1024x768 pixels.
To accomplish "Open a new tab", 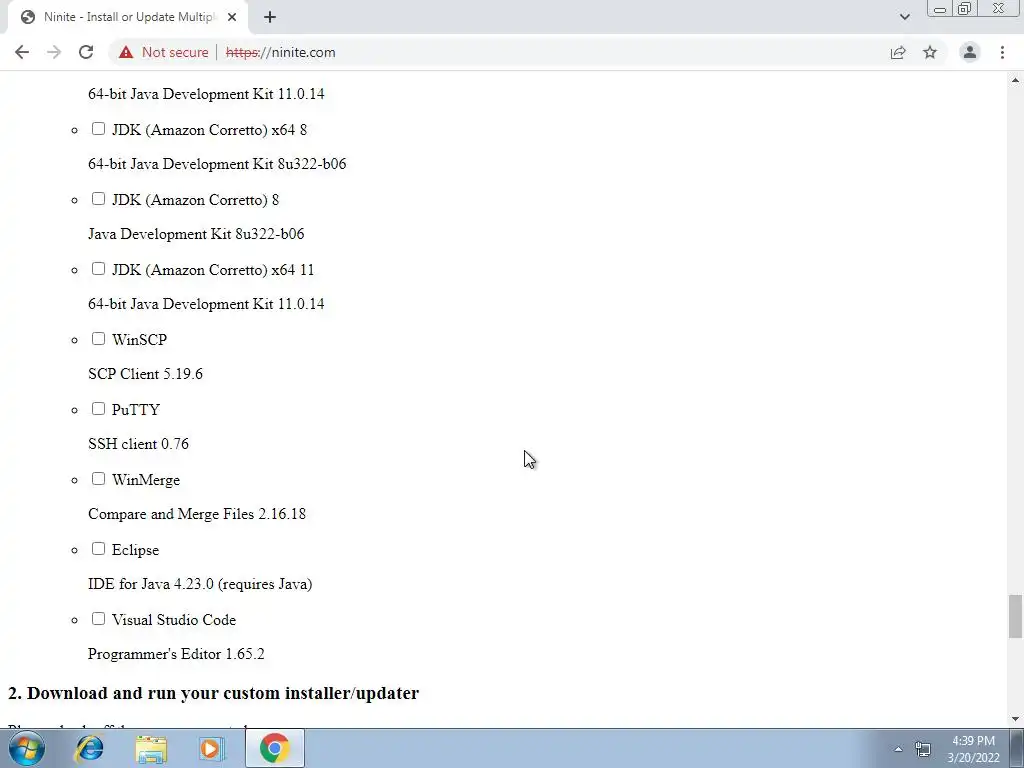I will coord(270,17).
